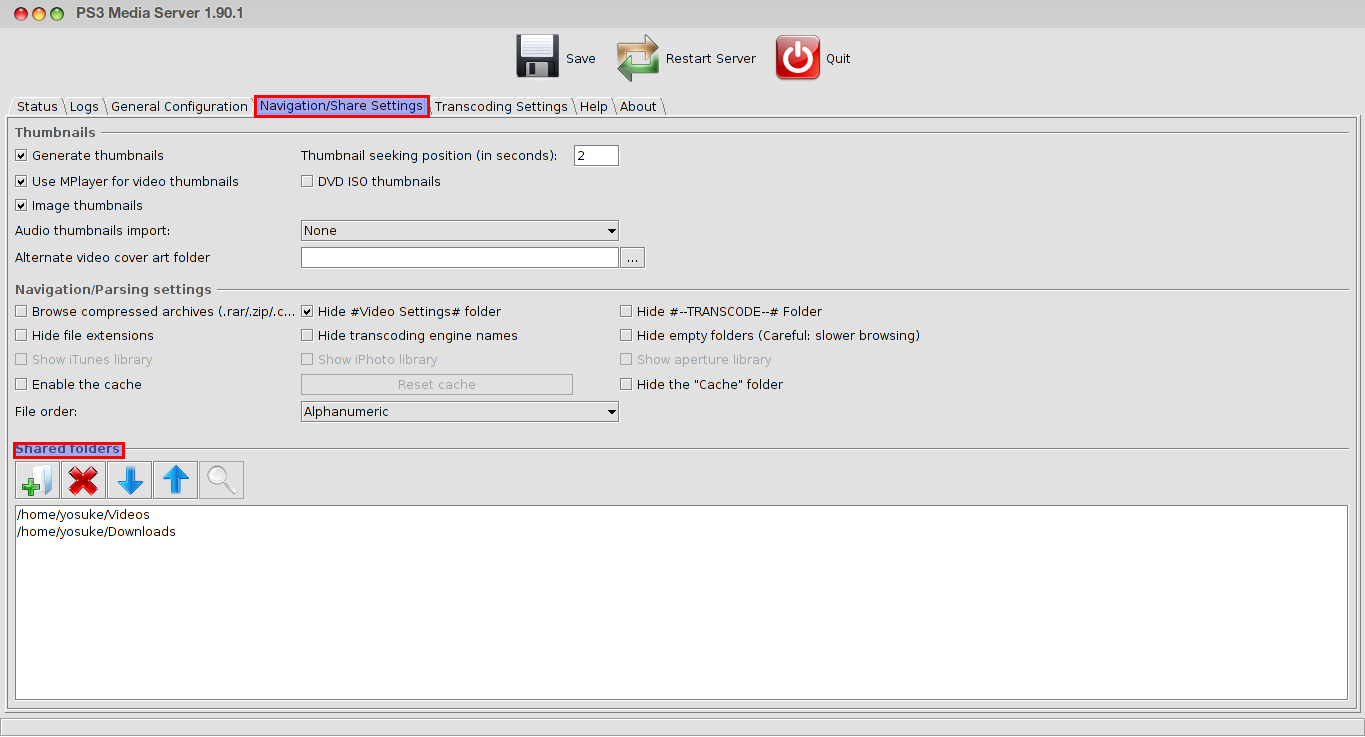Screen dimensions: 1365x737
Task: Click the Save floppy disk icon
Action: coord(537,57)
